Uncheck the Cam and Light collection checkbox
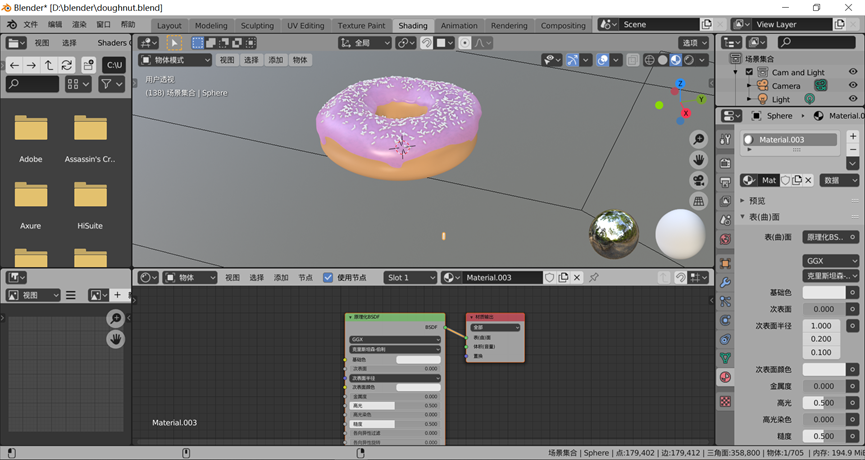The width and height of the screenshot is (865, 460). (749, 72)
